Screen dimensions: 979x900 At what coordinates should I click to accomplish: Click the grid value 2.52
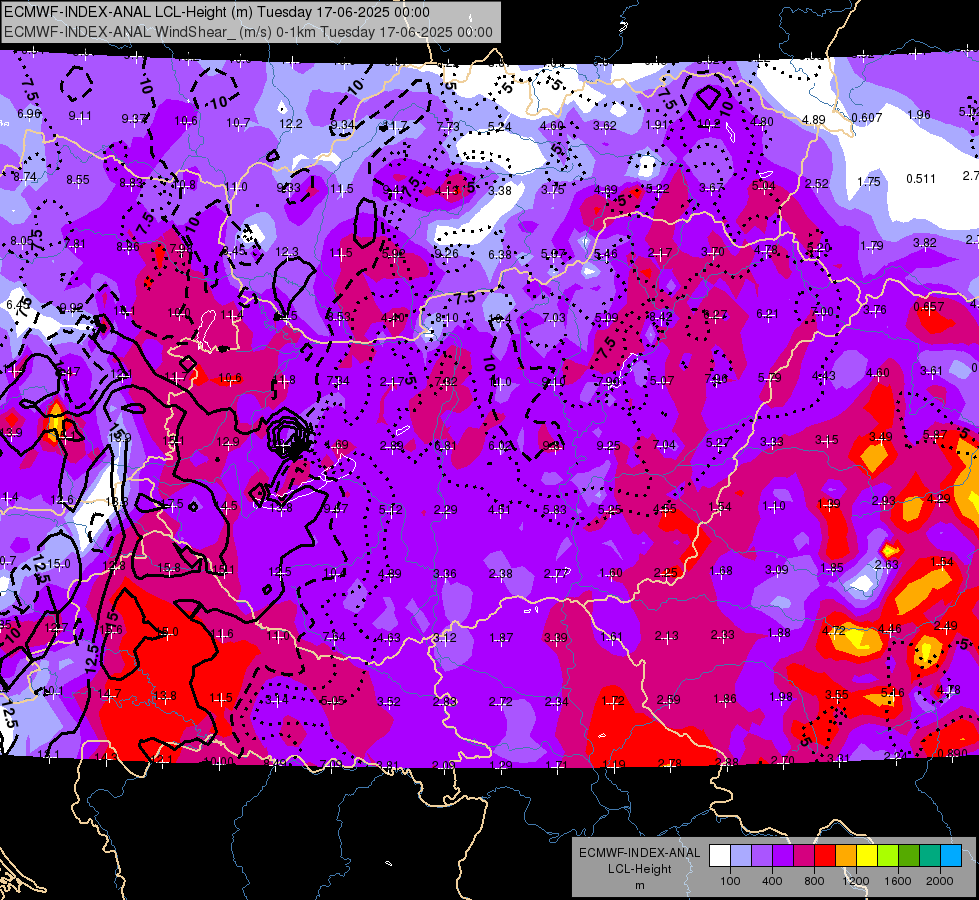point(817,184)
